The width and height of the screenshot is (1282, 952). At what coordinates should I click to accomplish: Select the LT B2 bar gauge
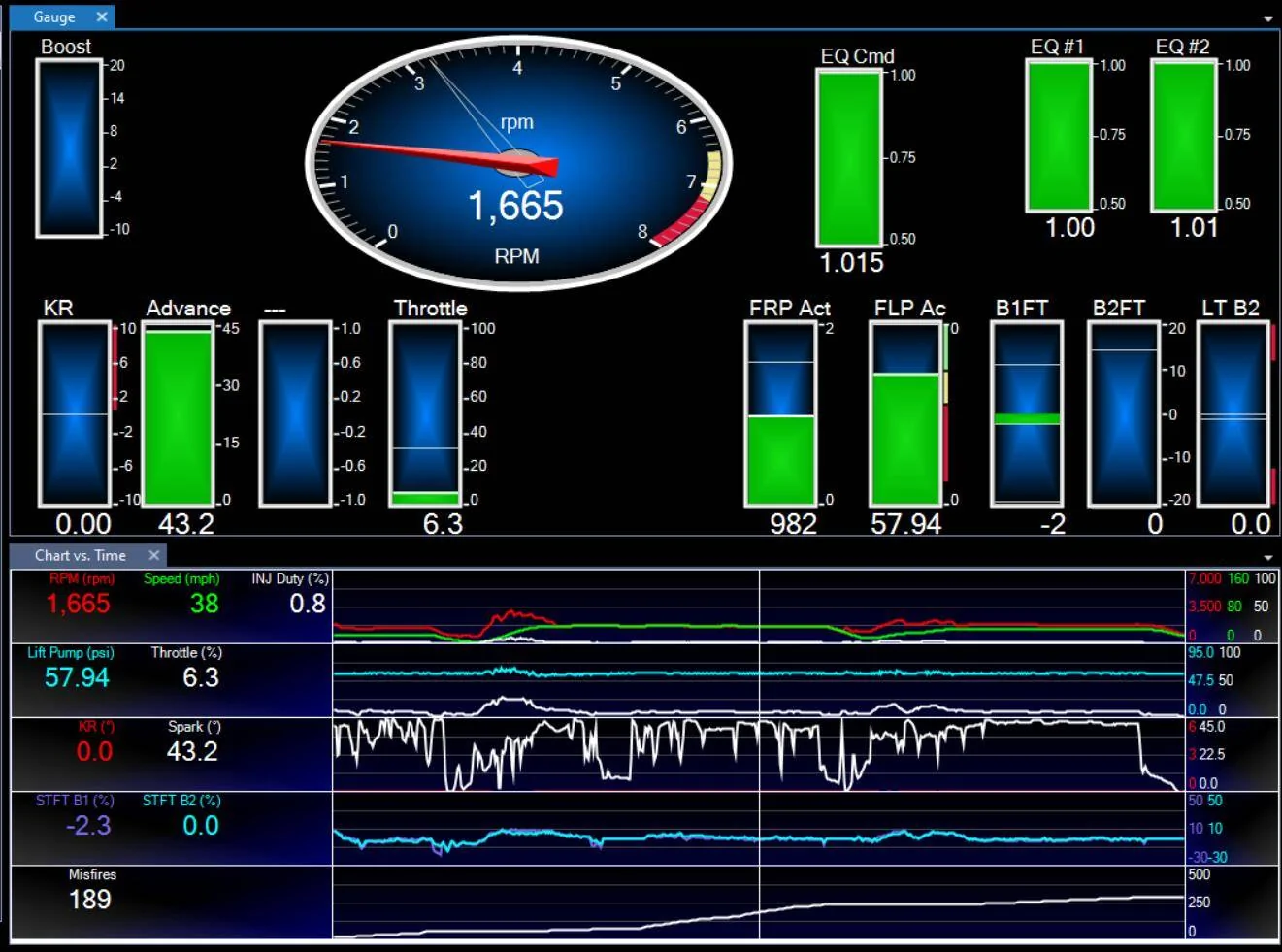pyautogui.click(x=1233, y=414)
